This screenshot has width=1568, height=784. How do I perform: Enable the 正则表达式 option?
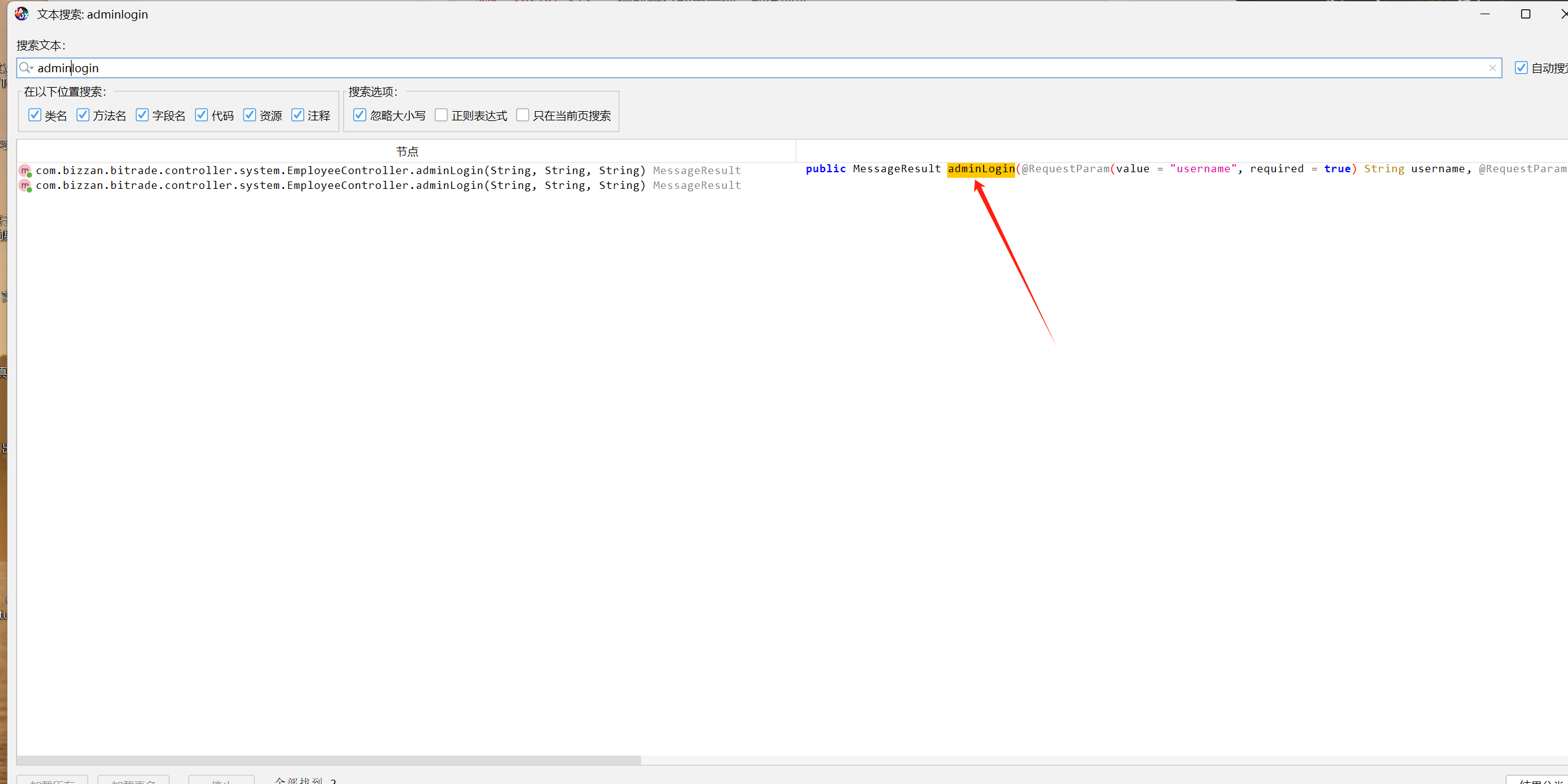click(441, 115)
